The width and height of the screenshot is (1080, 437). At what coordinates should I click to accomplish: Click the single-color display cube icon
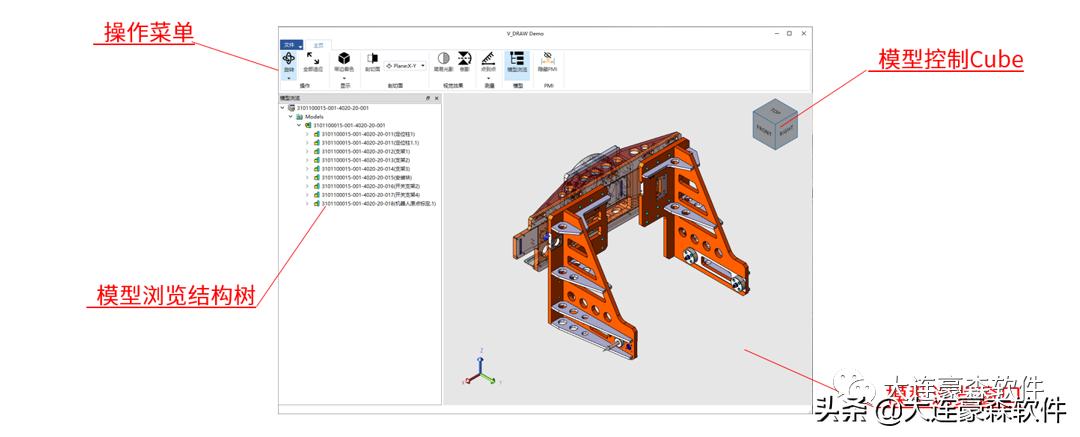[x=344, y=59]
